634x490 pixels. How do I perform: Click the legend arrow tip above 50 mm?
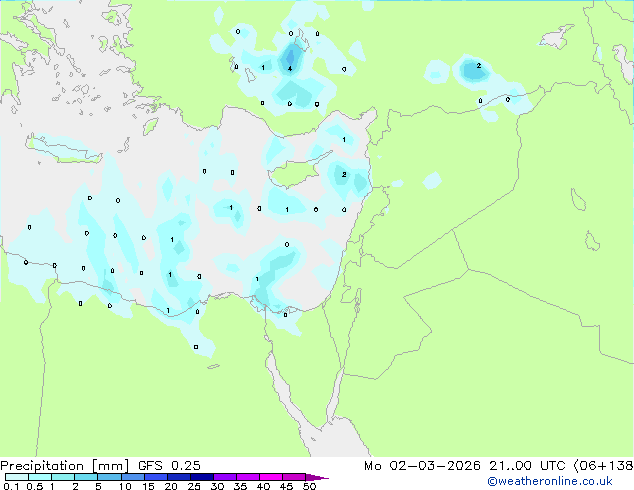click(x=317, y=477)
